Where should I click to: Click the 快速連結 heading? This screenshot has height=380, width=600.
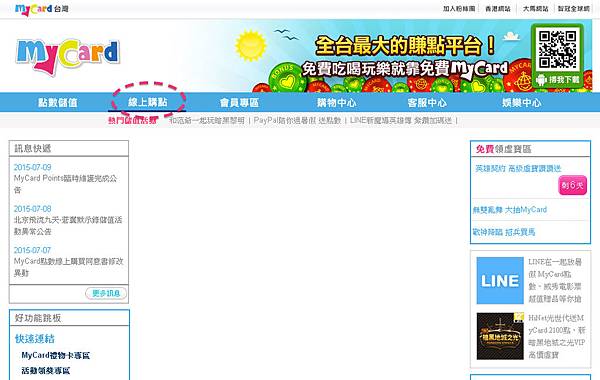coord(35,339)
